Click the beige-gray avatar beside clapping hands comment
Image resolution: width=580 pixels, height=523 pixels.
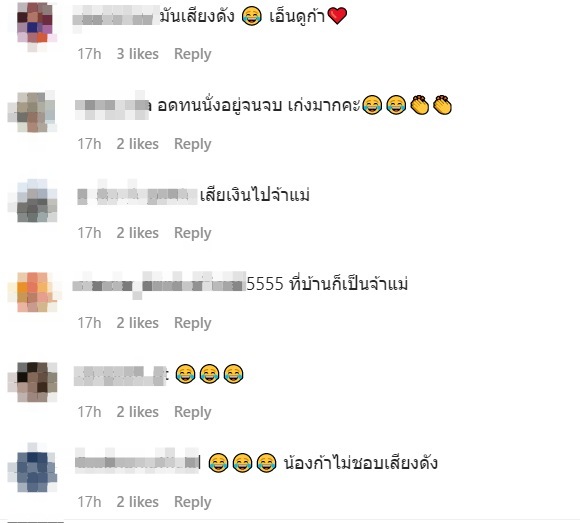[x=33, y=111]
